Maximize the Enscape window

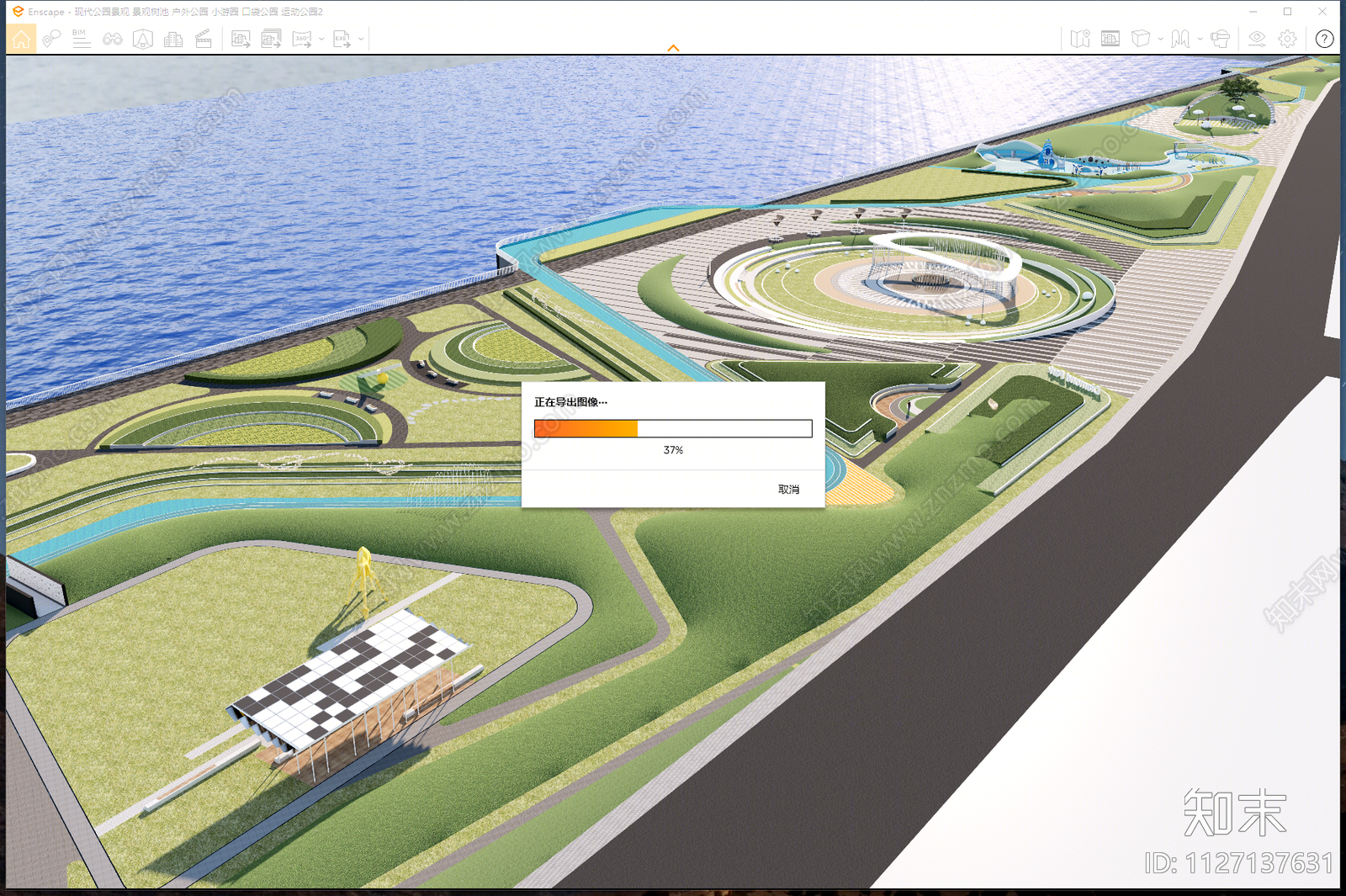(x=1287, y=12)
